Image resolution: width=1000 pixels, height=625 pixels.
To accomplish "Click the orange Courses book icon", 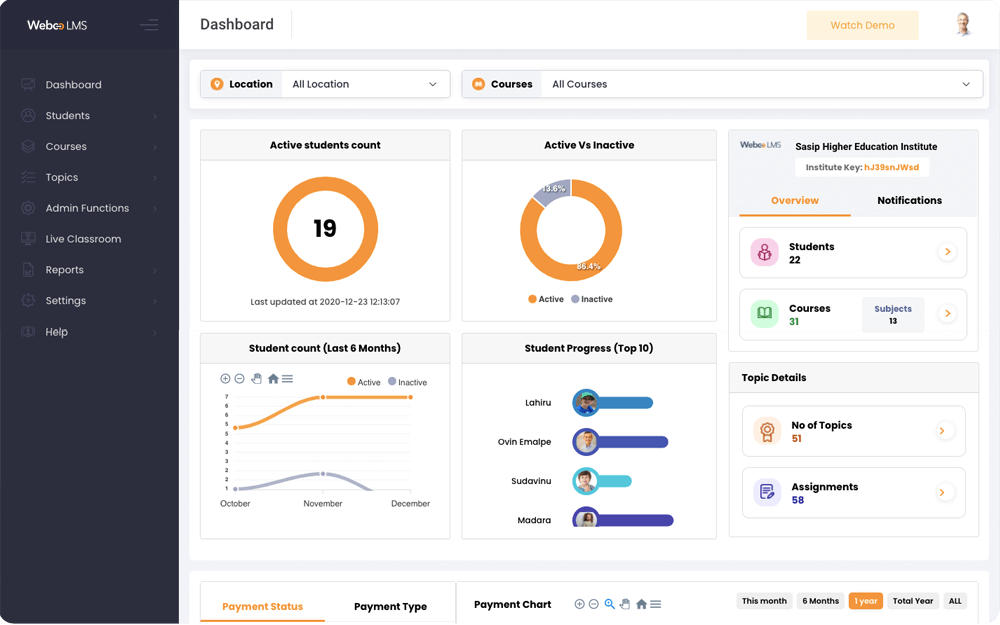I will (478, 84).
